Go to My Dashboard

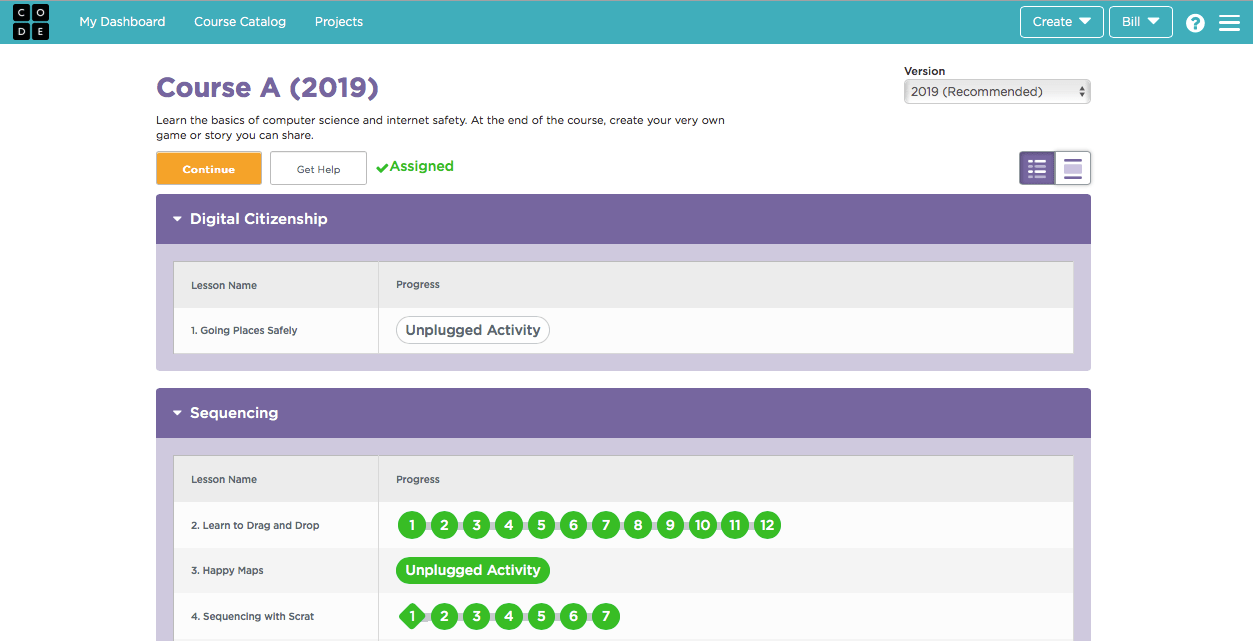coord(121,21)
